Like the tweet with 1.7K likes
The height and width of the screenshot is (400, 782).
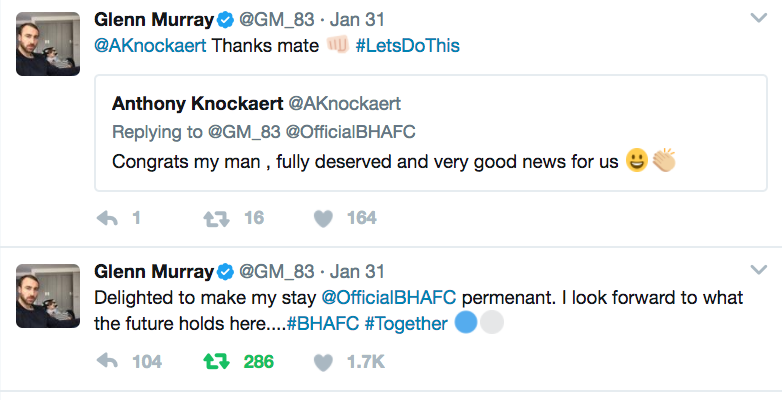(323, 362)
